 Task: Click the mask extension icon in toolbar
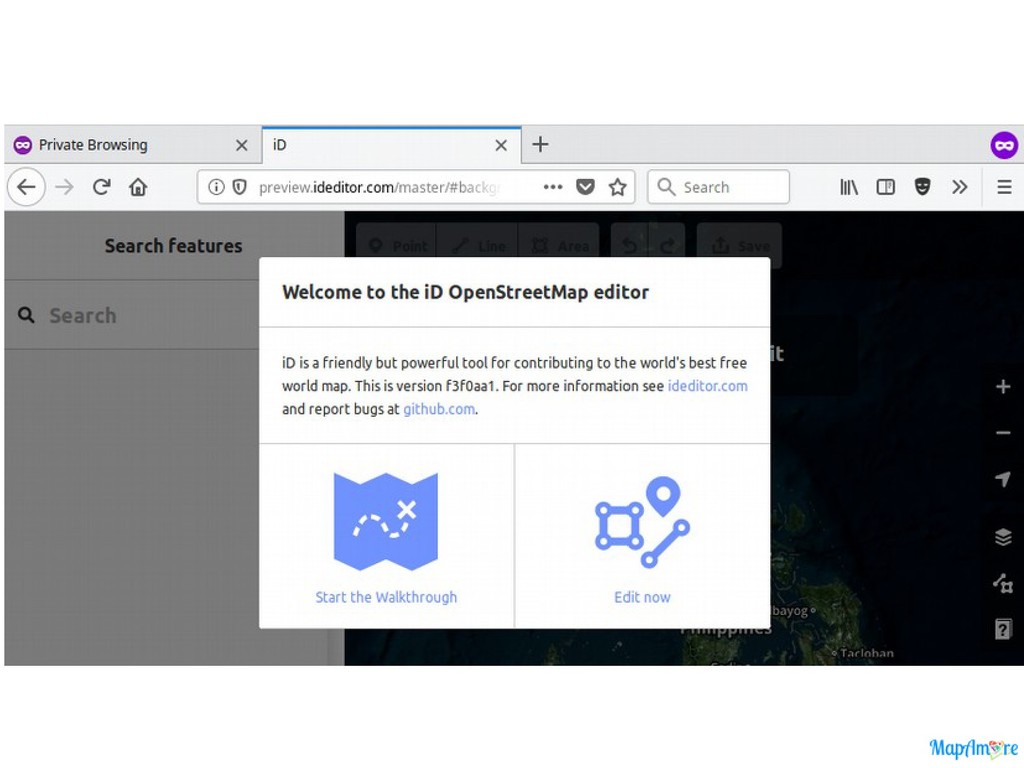point(922,187)
